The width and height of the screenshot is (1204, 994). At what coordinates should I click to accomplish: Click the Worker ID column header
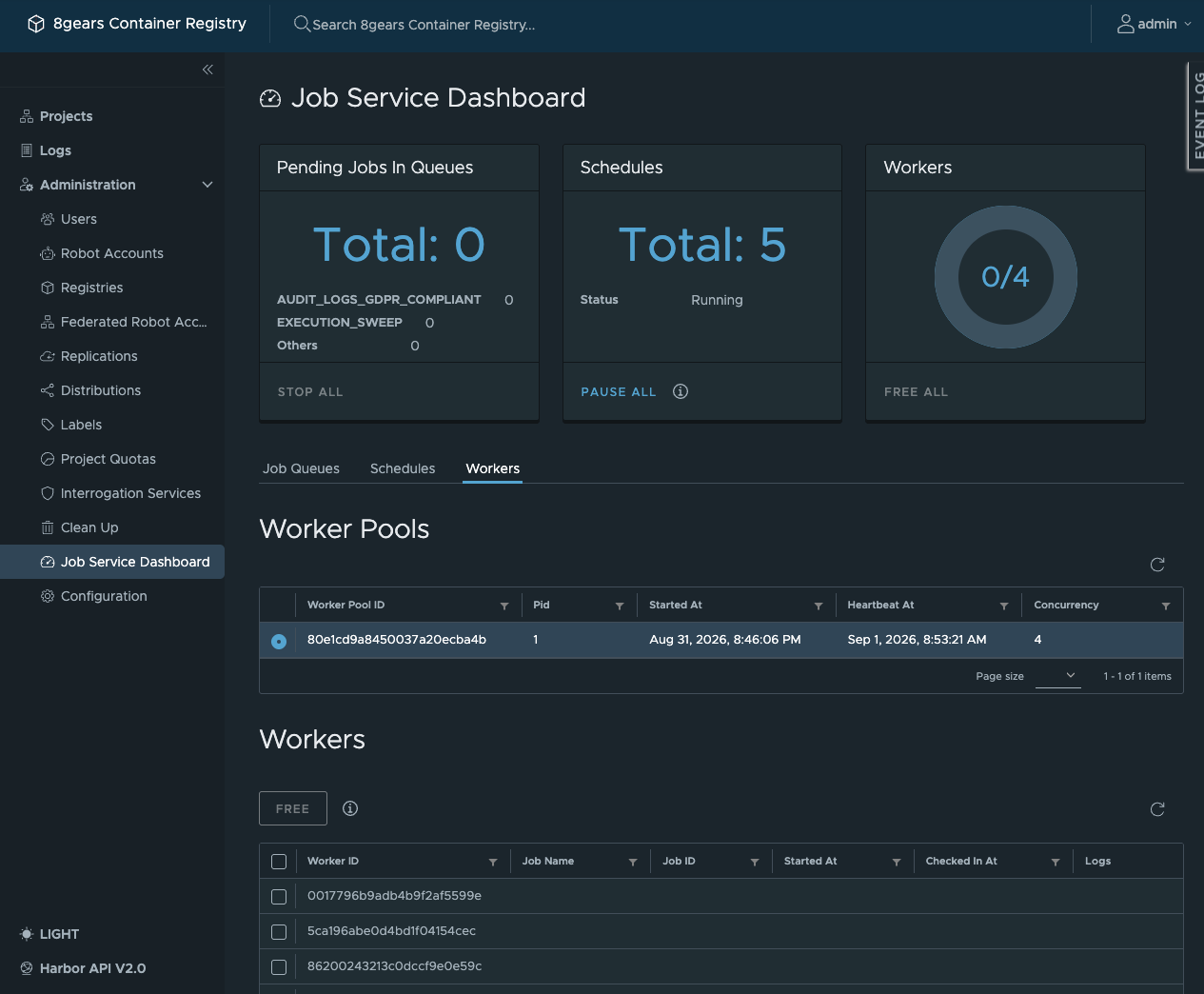click(333, 861)
